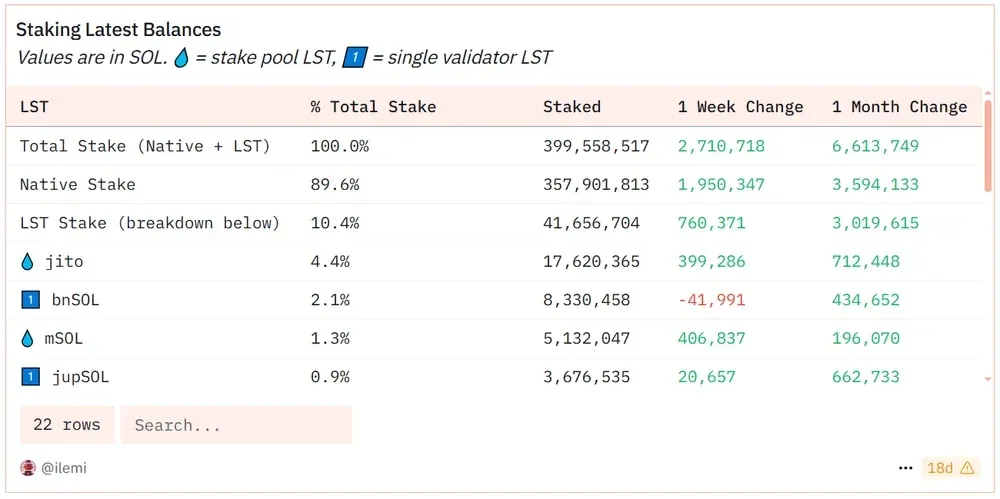Click the blue validator icon beside bnSOL
1000x499 pixels.
pyautogui.click(x=31, y=300)
